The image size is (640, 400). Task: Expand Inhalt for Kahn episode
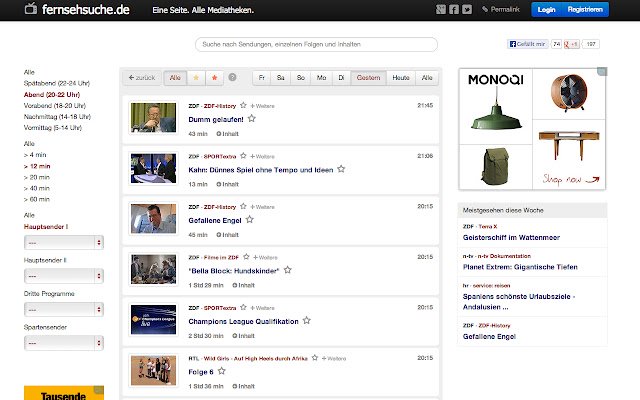pyautogui.click(x=227, y=184)
